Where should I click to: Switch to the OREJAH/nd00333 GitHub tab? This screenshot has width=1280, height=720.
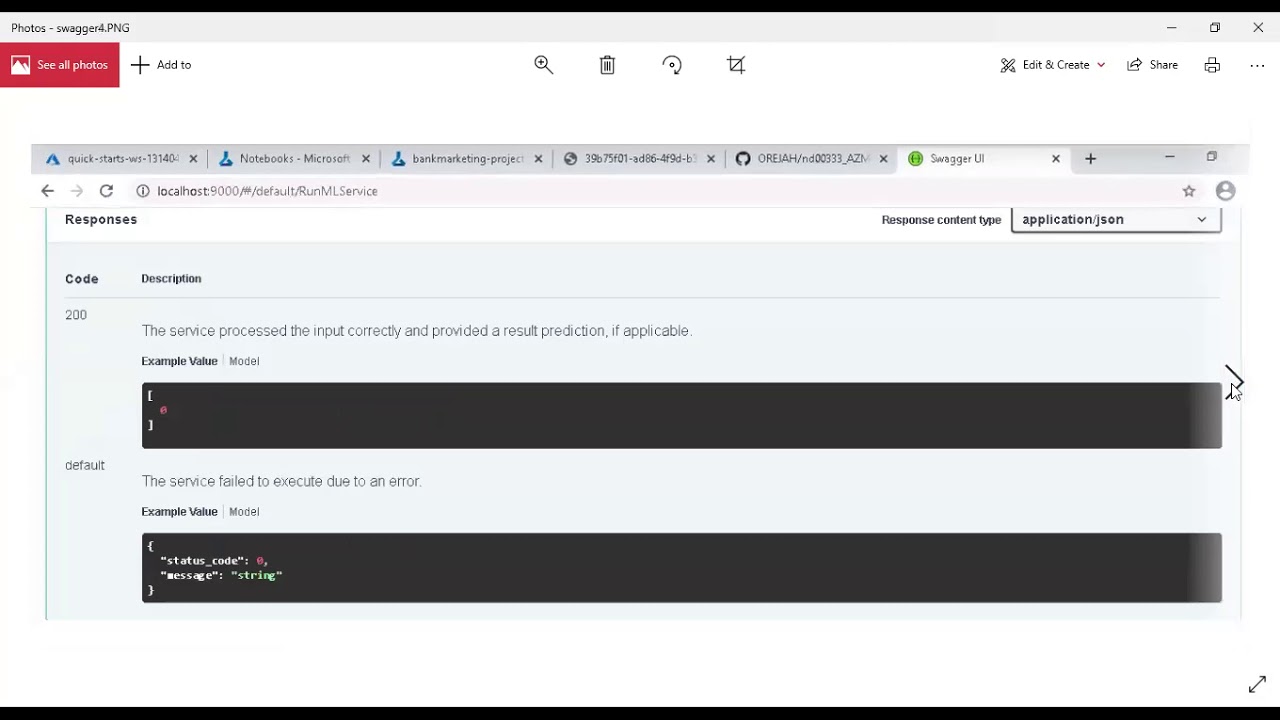coord(812,159)
